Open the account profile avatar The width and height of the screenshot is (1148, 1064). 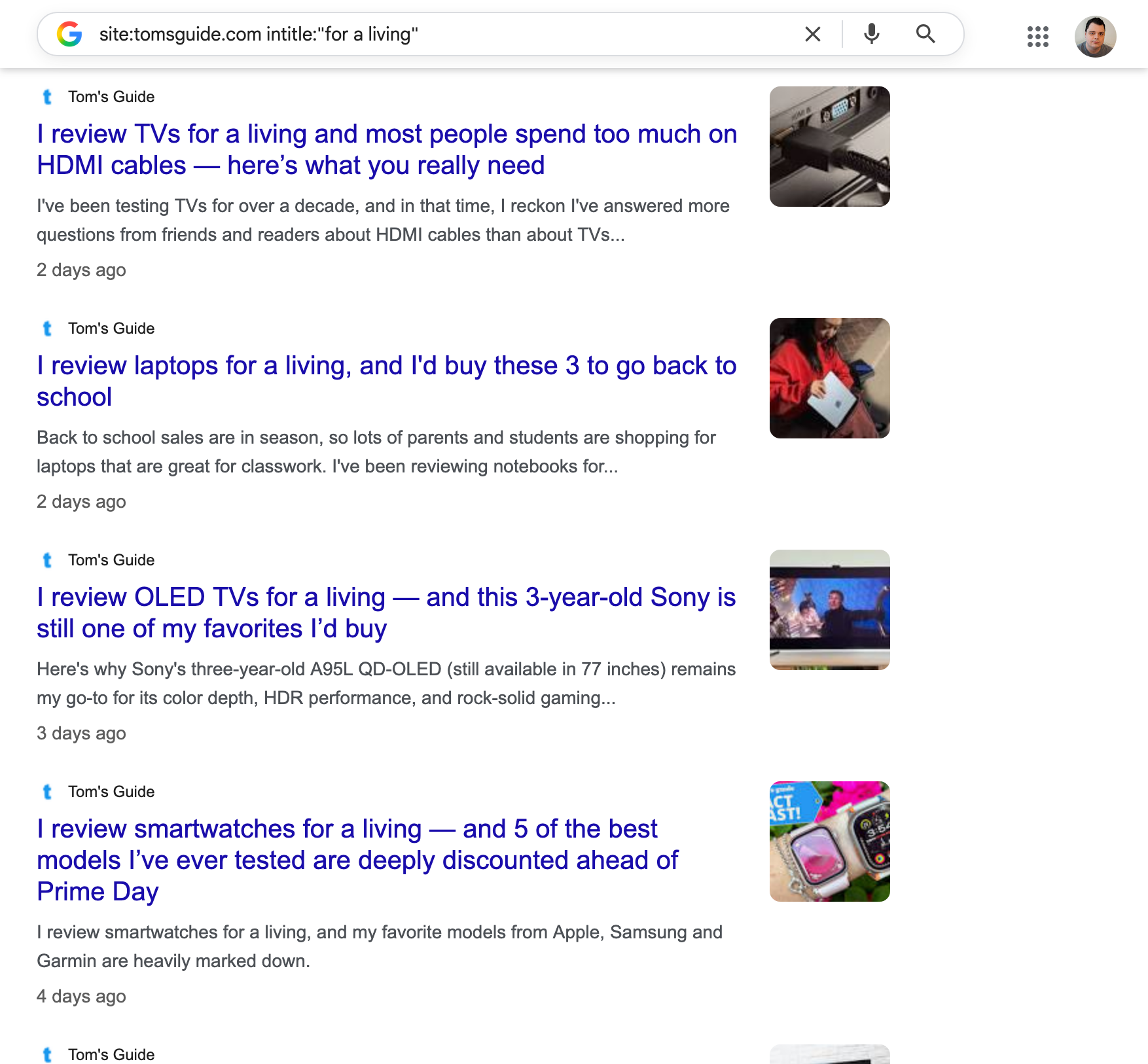1095,37
